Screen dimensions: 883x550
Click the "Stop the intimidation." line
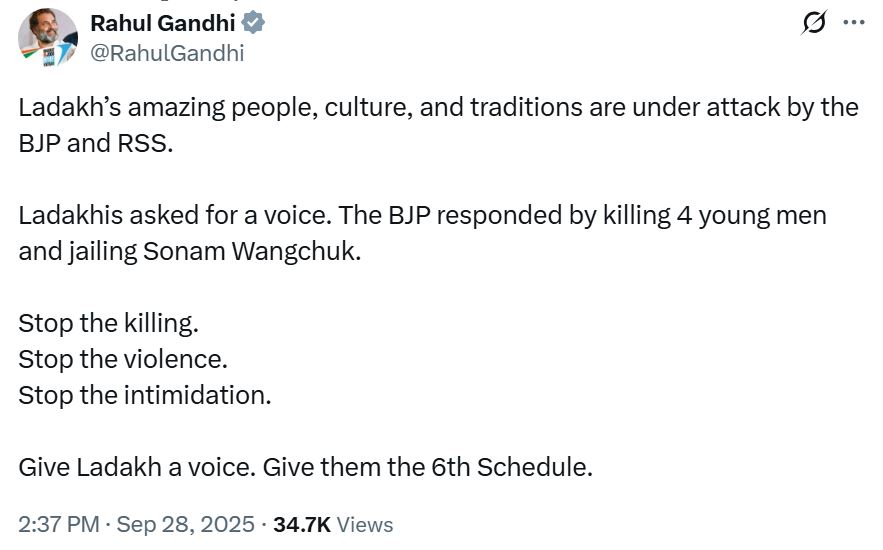(145, 394)
